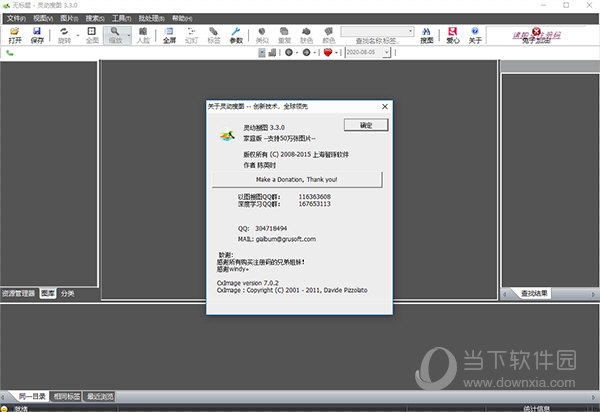Click the QQ number 304718494

point(271,228)
